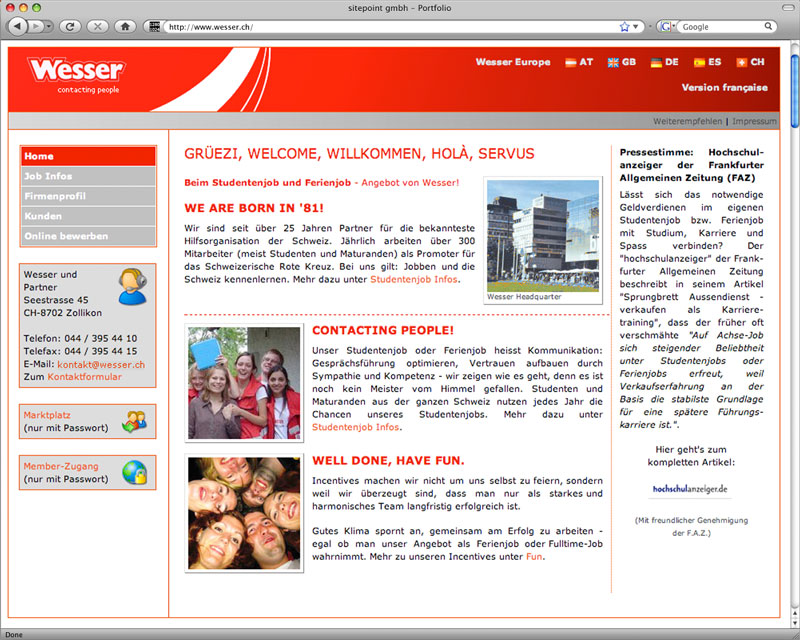
Task: Open Kunden in the side menu
Action: (x=88, y=216)
